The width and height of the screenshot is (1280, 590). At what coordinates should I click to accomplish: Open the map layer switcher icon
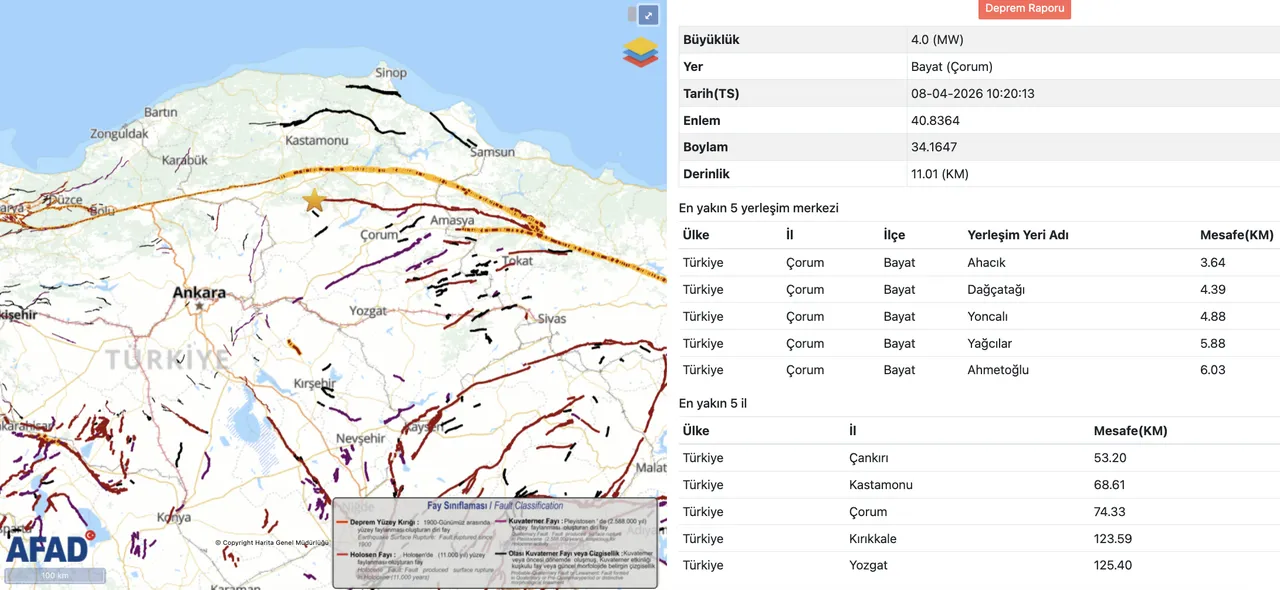(640, 52)
